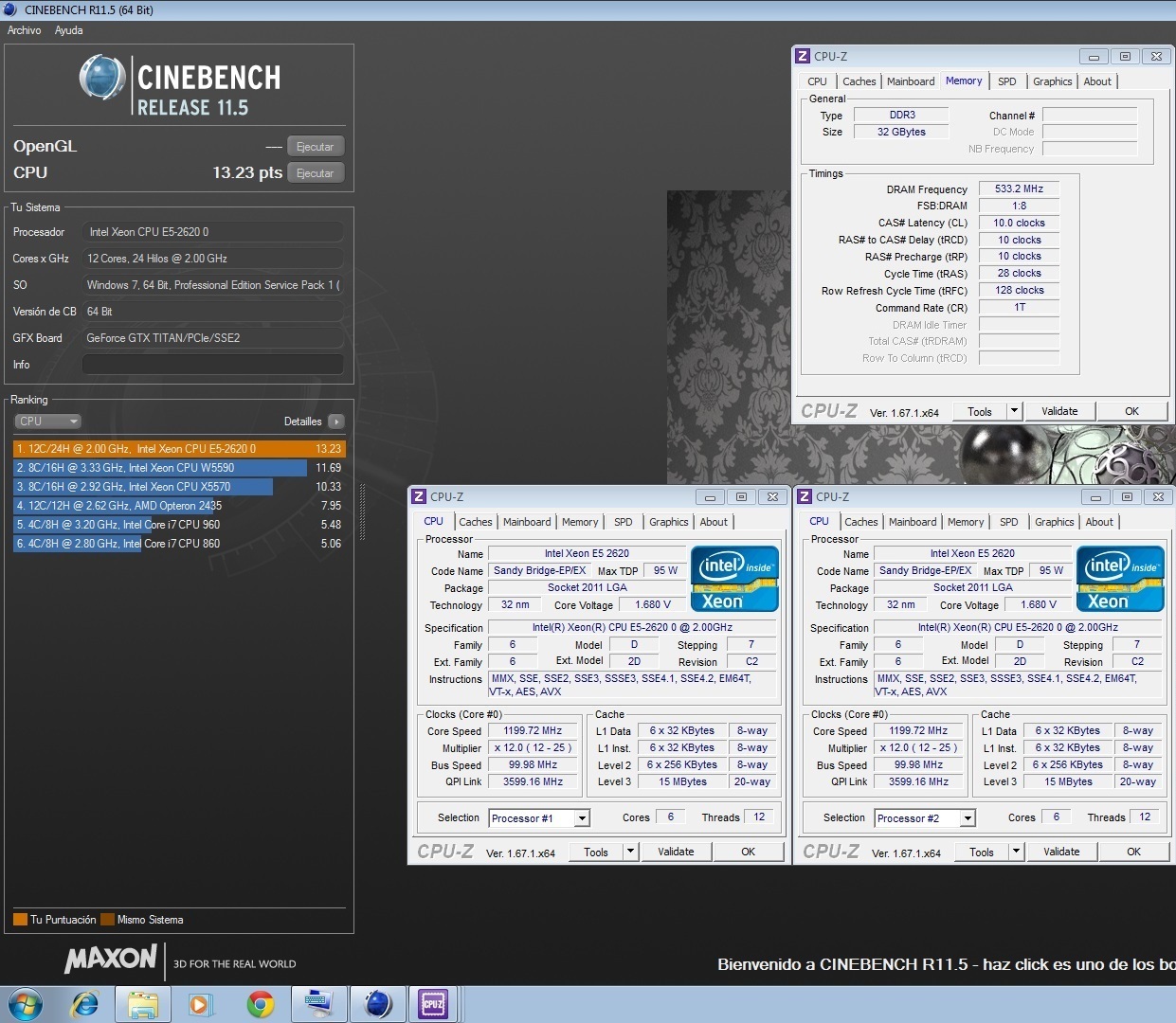The image size is (1176, 1023).
Task: Switch to Mainboard tab in Processor #1 window
Action: tap(527, 522)
